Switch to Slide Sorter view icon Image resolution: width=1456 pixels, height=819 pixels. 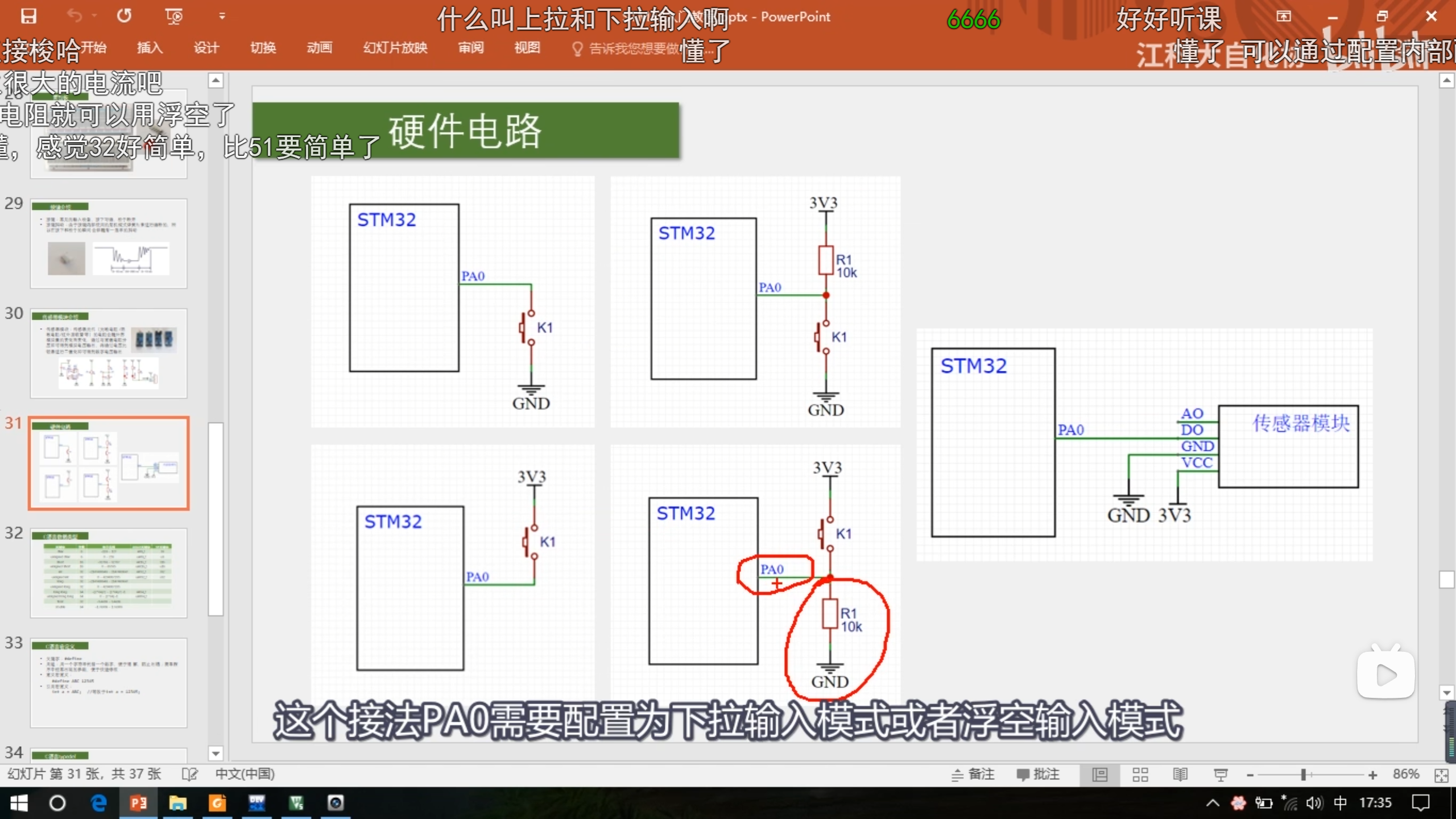tap(1140, 775)
